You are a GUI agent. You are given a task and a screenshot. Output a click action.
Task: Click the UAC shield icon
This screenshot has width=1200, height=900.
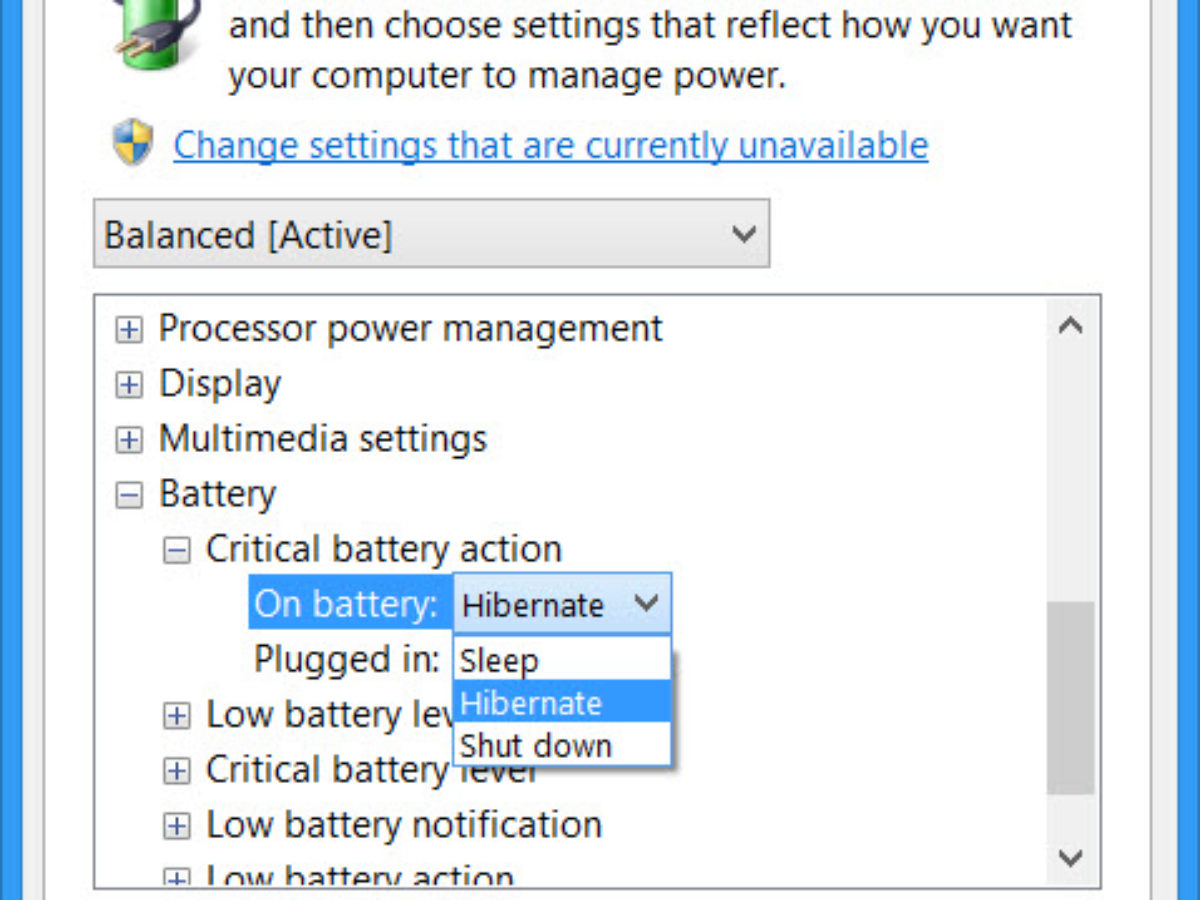tap(133, 143)
